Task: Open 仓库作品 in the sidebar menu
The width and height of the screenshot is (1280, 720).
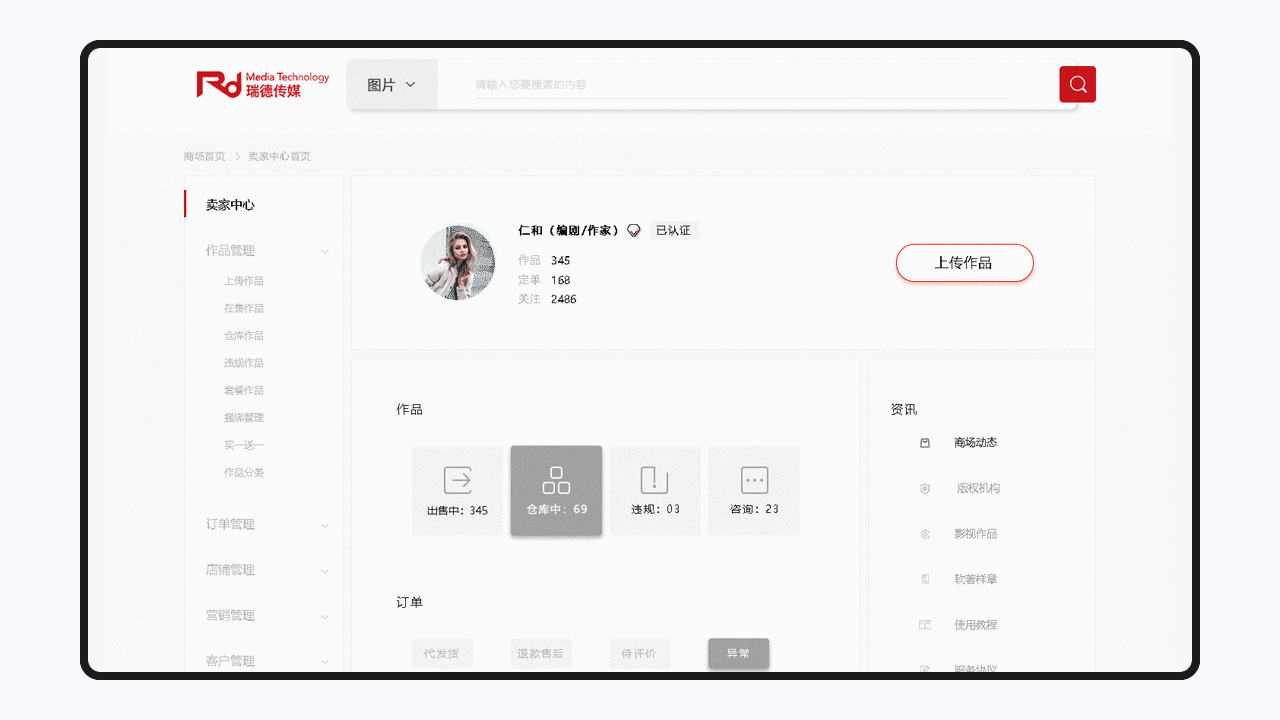Action: (x=244, y=336)
